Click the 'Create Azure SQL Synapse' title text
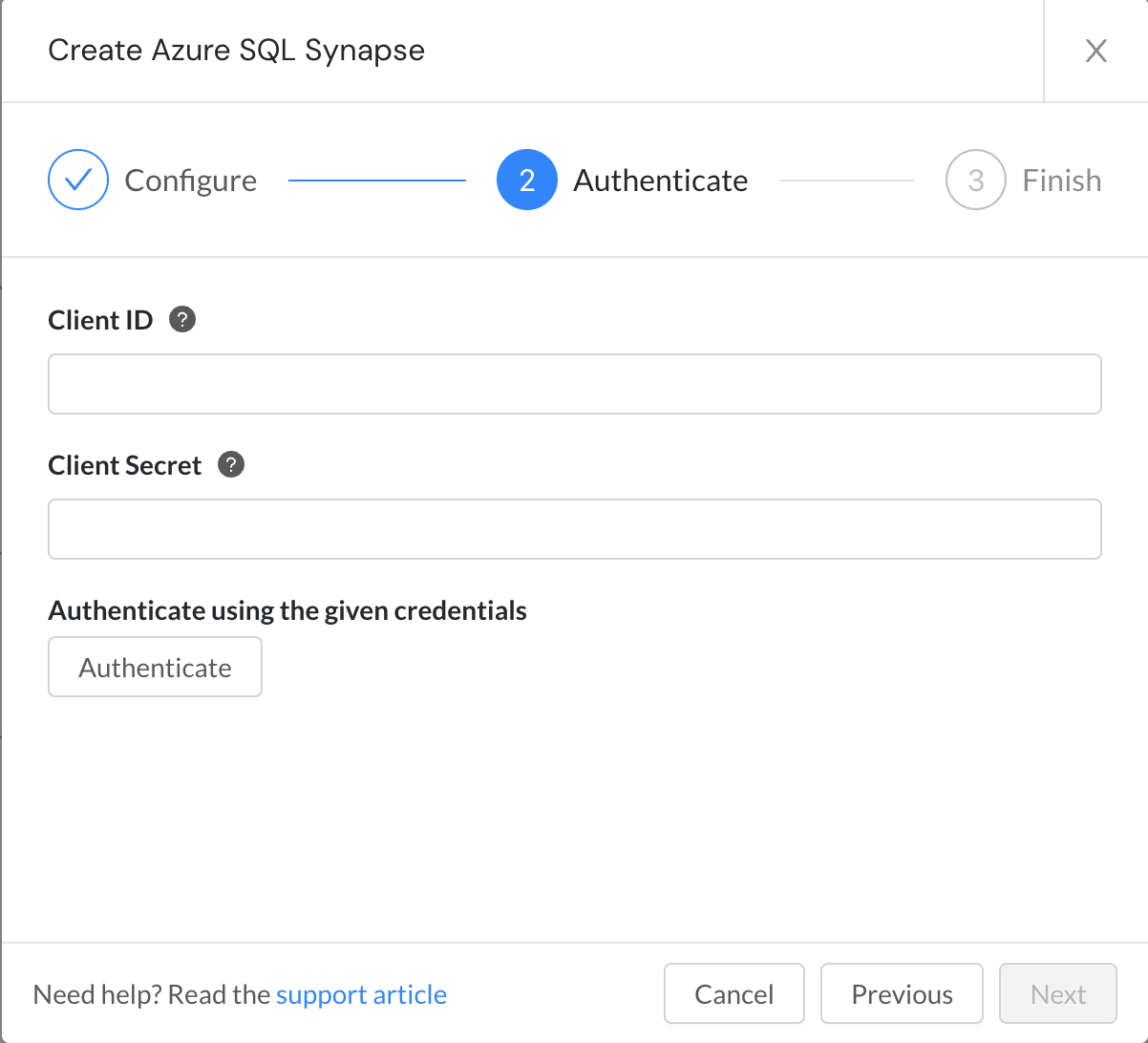This screenshot has width=1148, height=1043. 237,50
